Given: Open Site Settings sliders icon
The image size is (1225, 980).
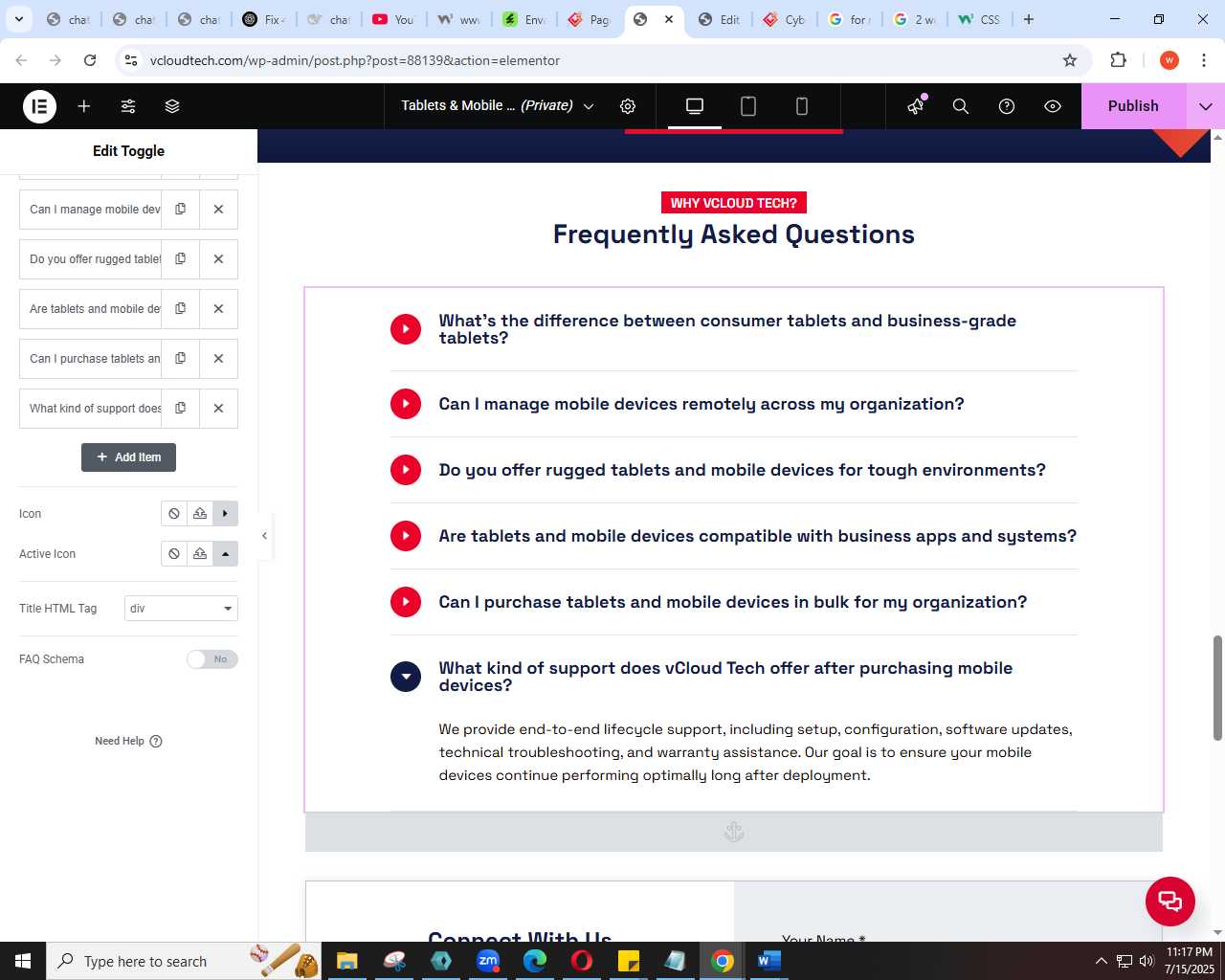Looking at the screenshot, I should coord(128,106).
